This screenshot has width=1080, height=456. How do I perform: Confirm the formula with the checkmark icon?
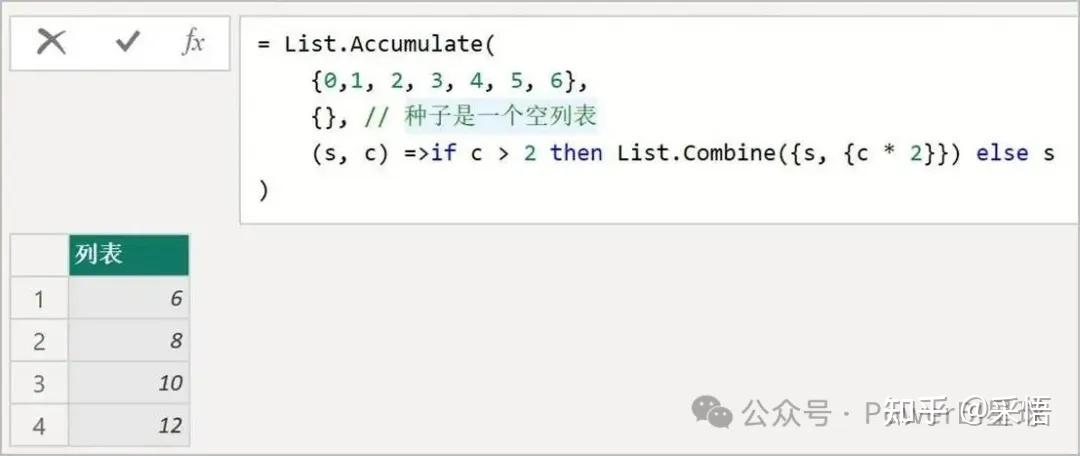click(127, 42)
